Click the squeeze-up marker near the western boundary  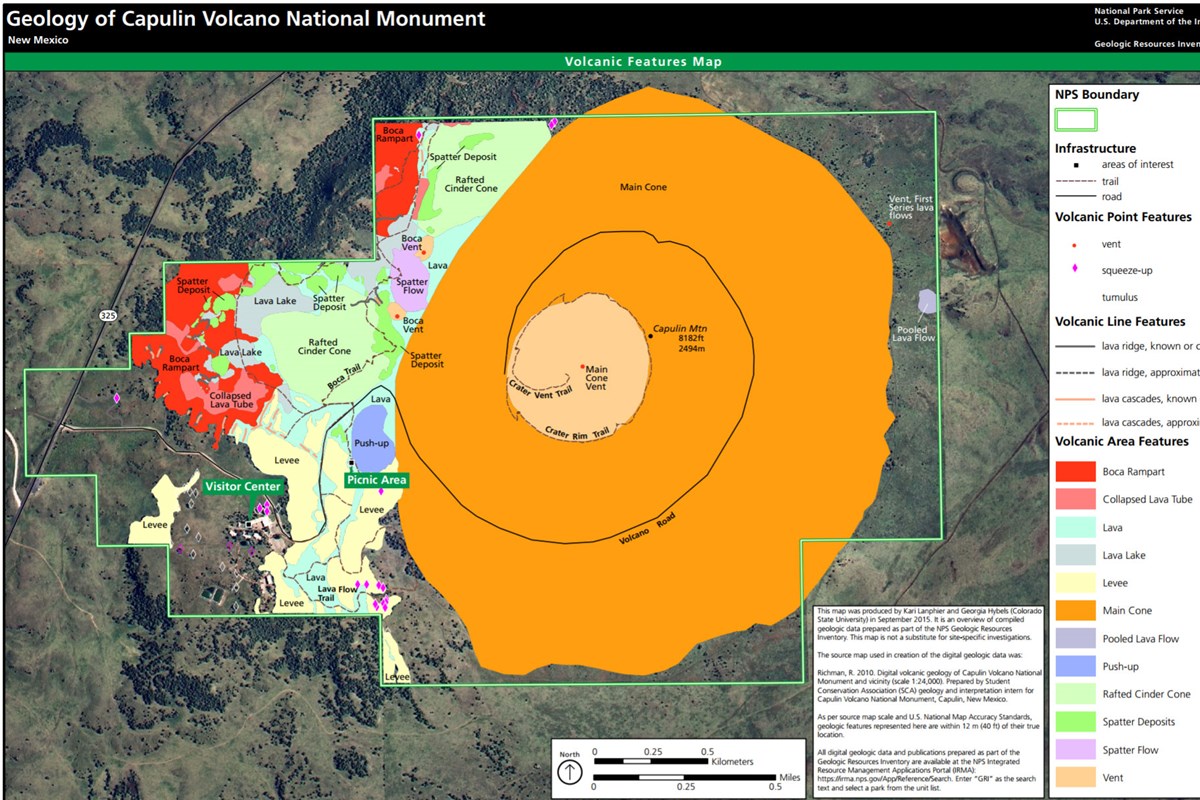115,398
